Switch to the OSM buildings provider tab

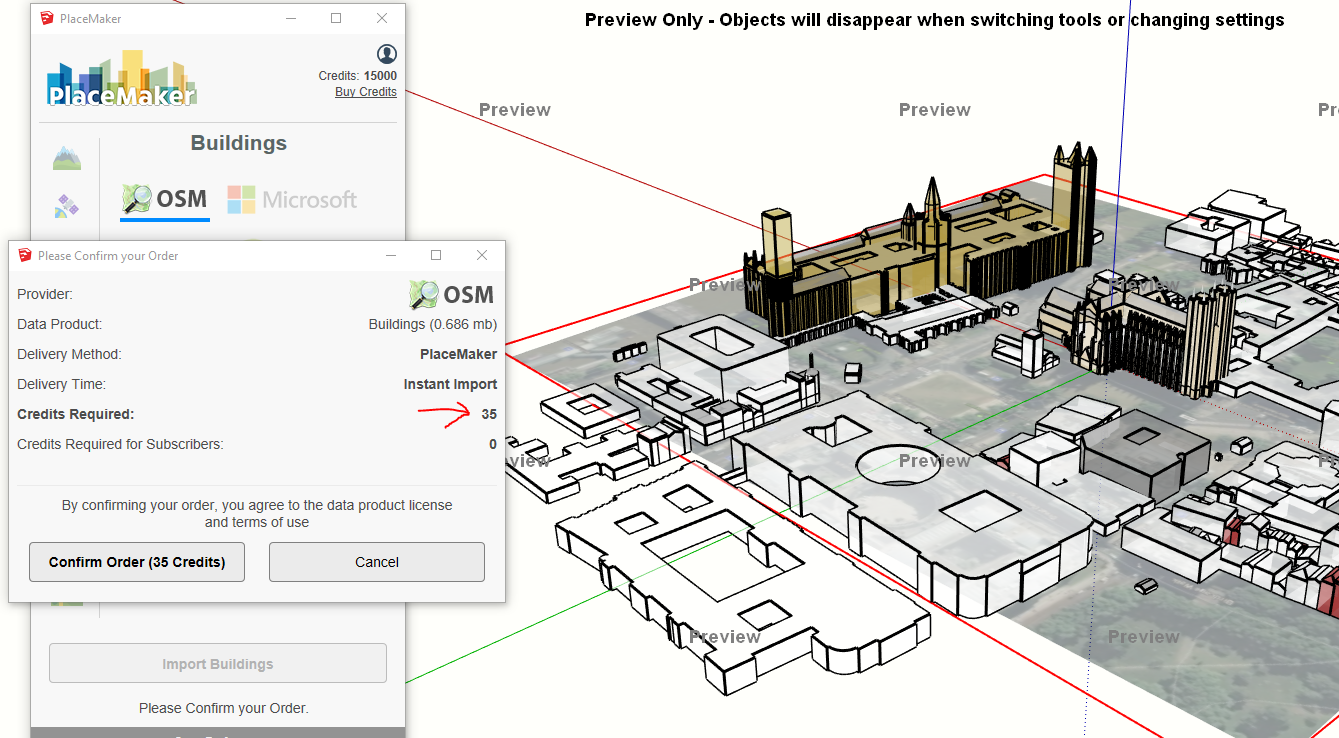pos(165,200)
